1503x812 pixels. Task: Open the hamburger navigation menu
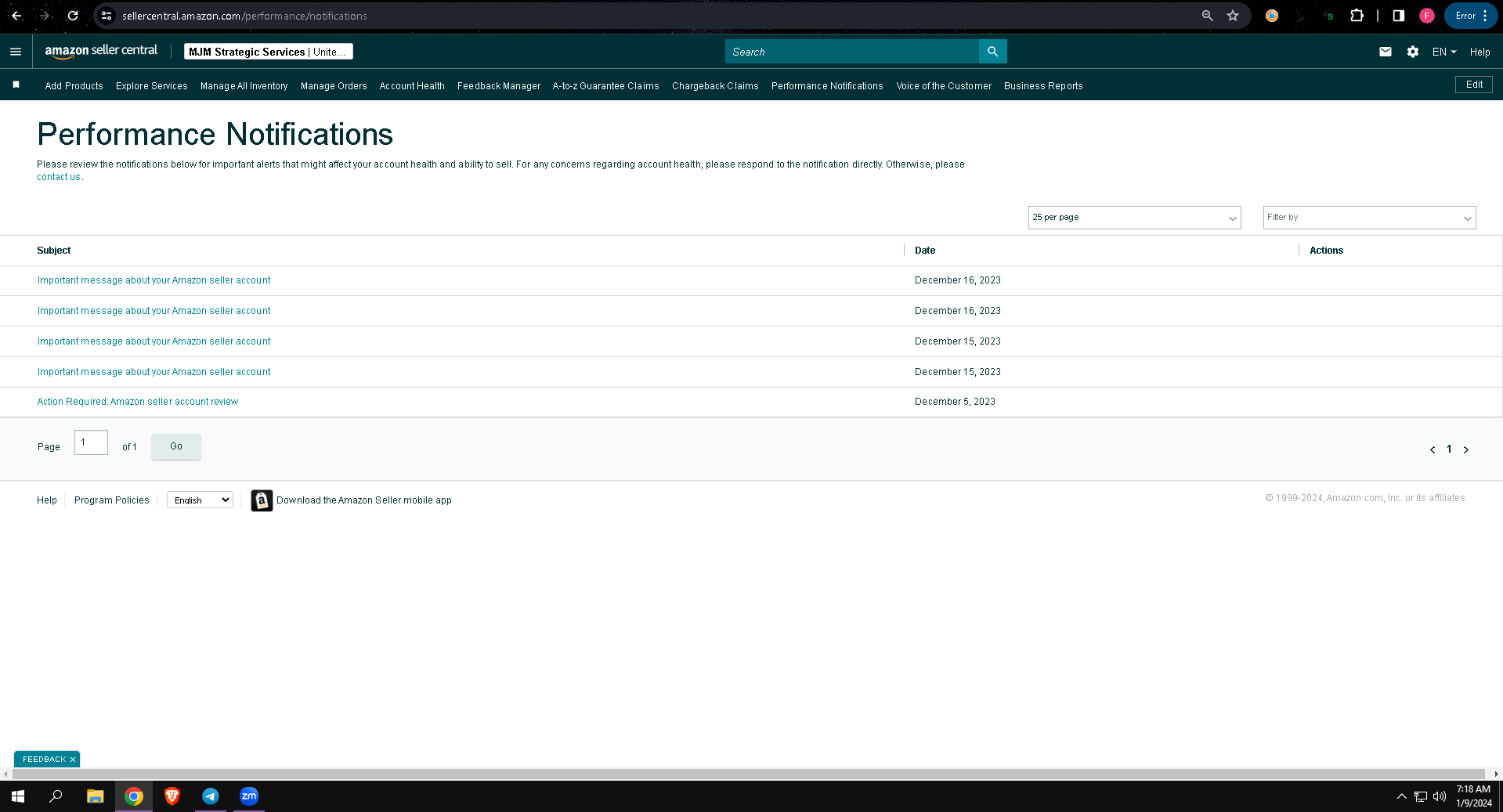pos(16,52)
